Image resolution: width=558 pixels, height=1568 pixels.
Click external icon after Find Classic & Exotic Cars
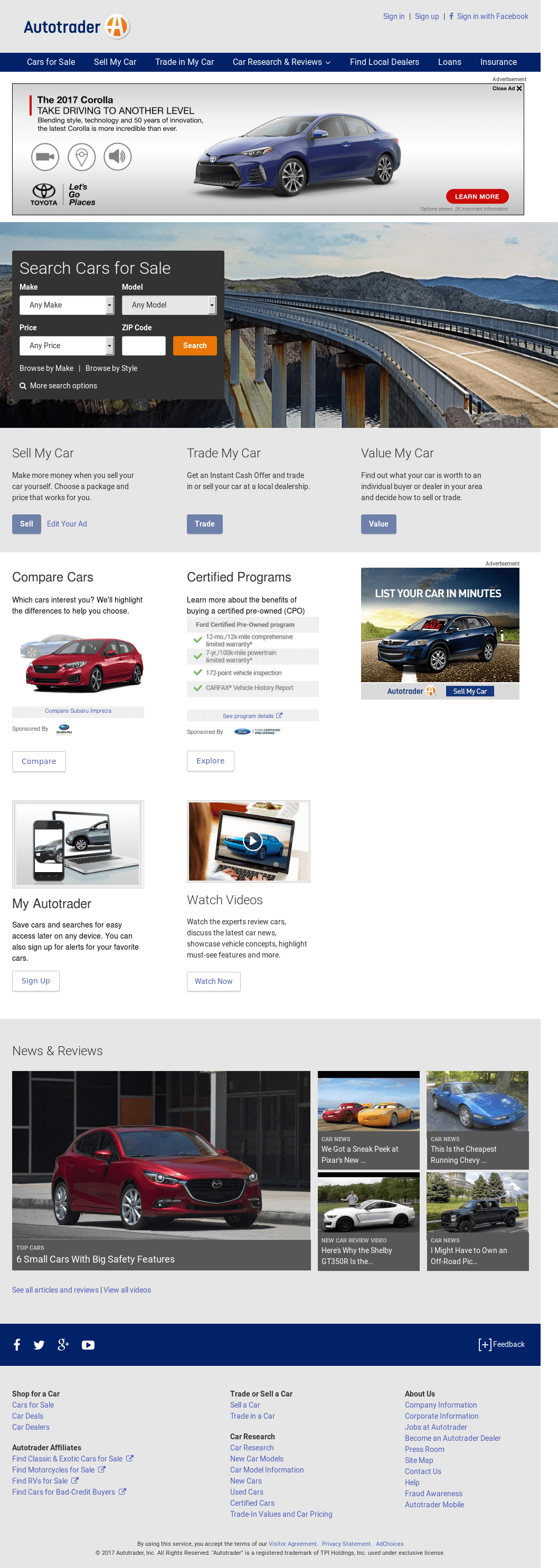pos(130,1458)
